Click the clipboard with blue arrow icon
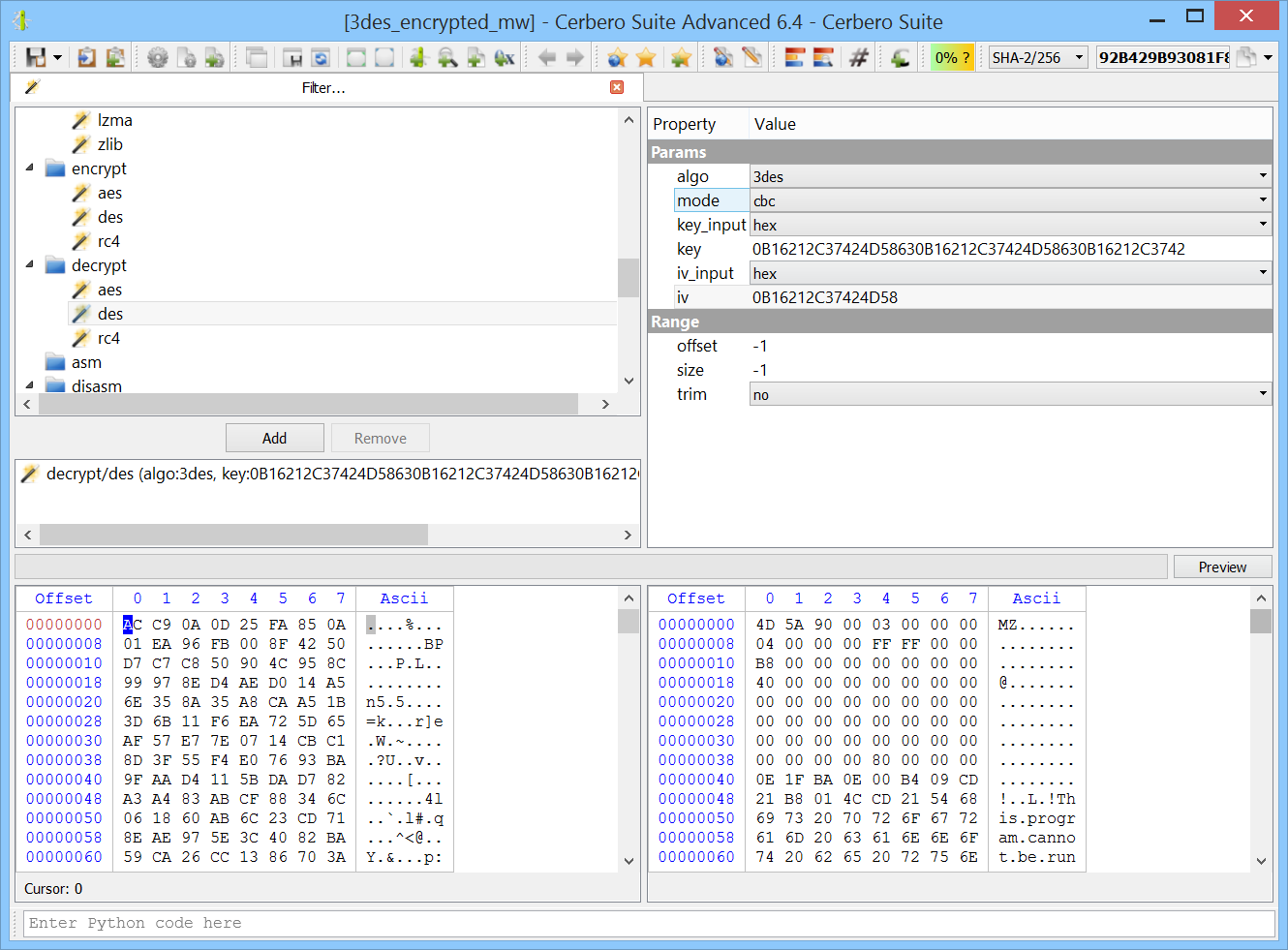This screenshot has height=950, width=1288. tap(87, 57)
